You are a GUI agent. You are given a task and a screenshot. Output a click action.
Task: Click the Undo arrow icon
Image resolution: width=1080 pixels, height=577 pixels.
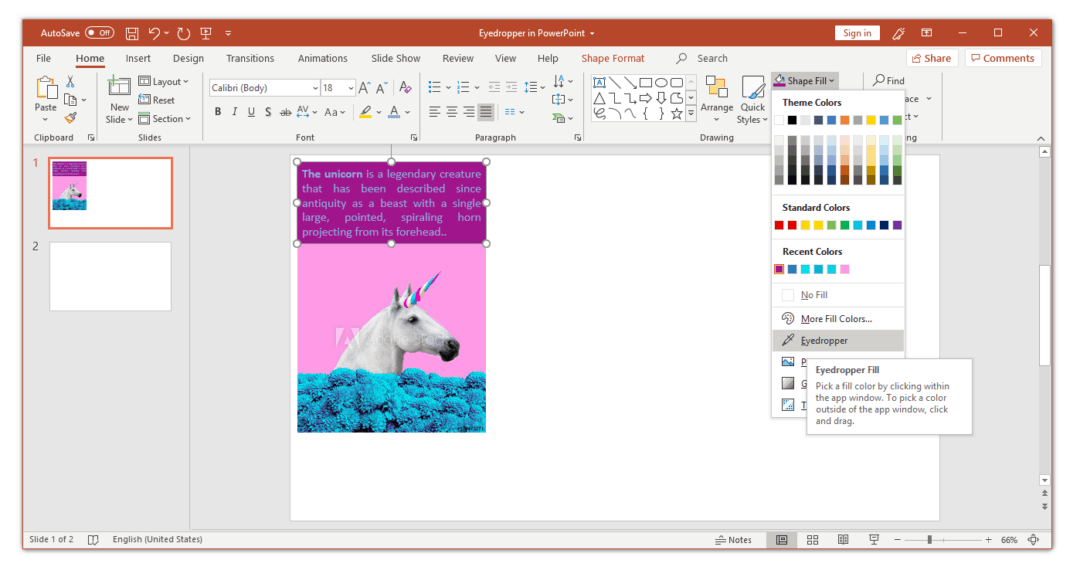154,33
